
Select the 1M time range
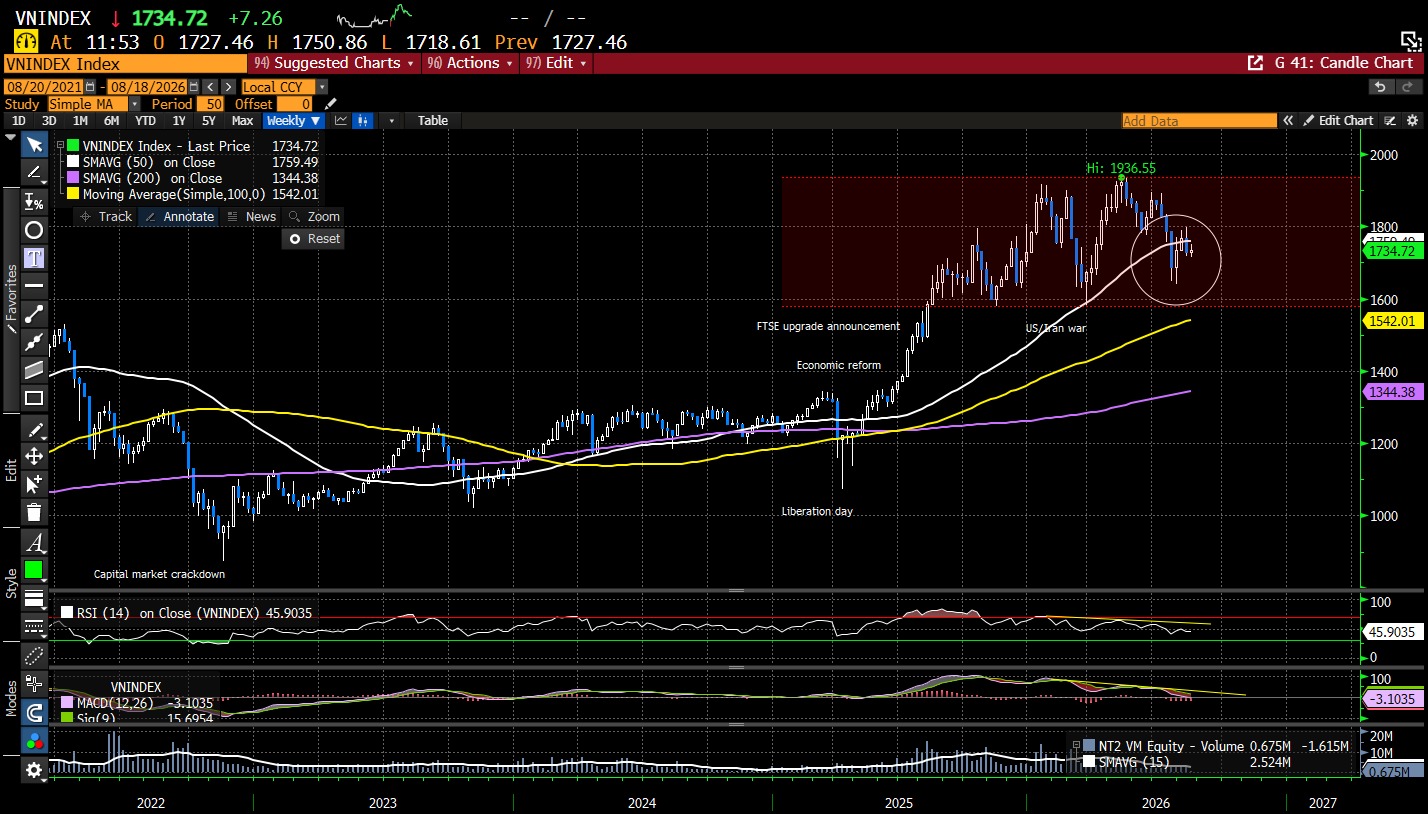(x=80, y=121)
